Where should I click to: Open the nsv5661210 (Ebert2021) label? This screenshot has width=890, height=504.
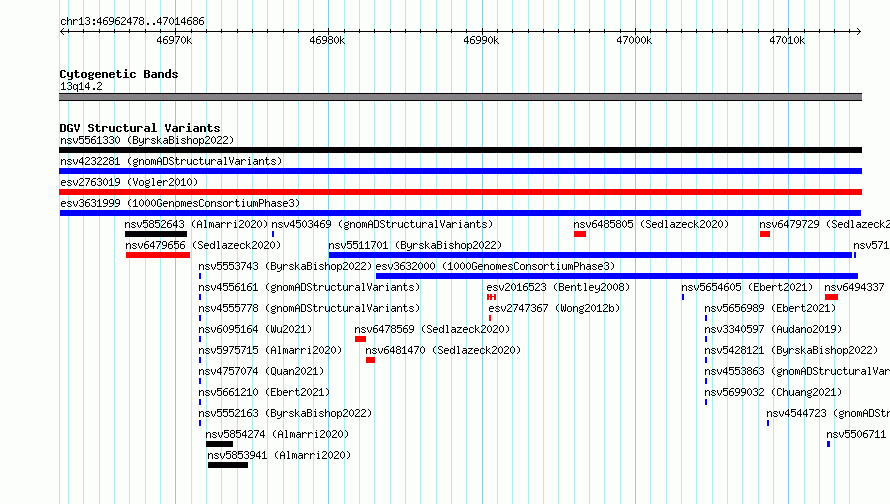[x=264, y=392]
